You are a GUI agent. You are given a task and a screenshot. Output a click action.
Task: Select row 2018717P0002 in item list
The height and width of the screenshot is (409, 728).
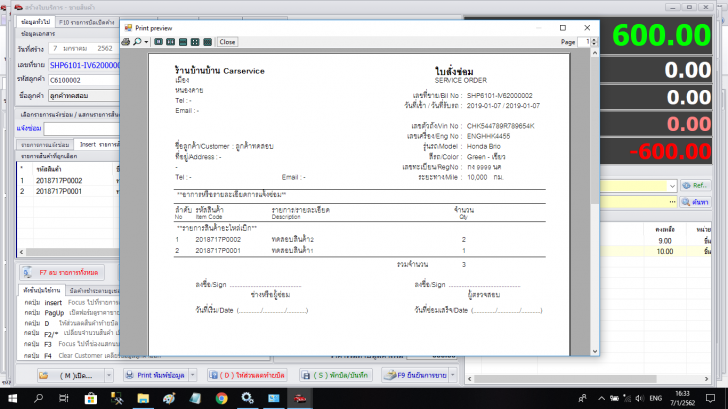[68, 181]
